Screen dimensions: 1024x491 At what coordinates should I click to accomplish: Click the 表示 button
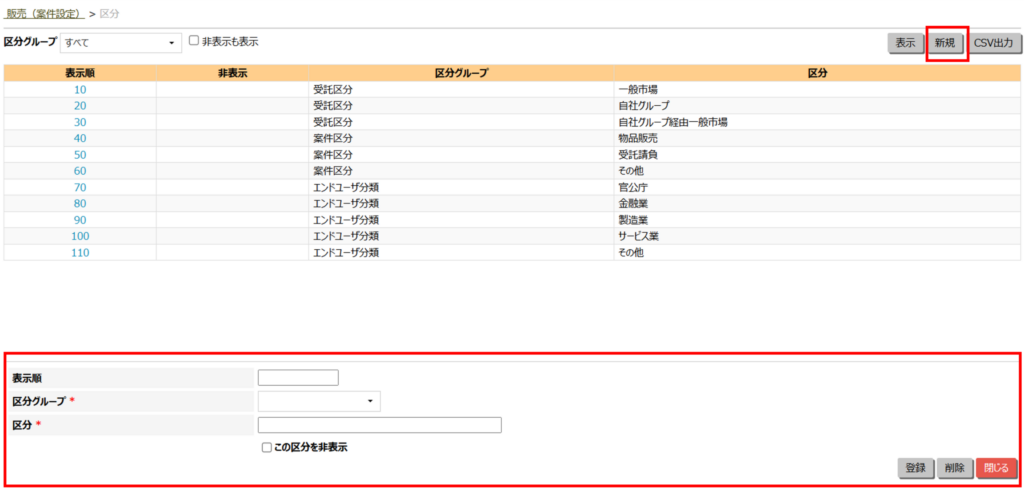tap(905, 43)
